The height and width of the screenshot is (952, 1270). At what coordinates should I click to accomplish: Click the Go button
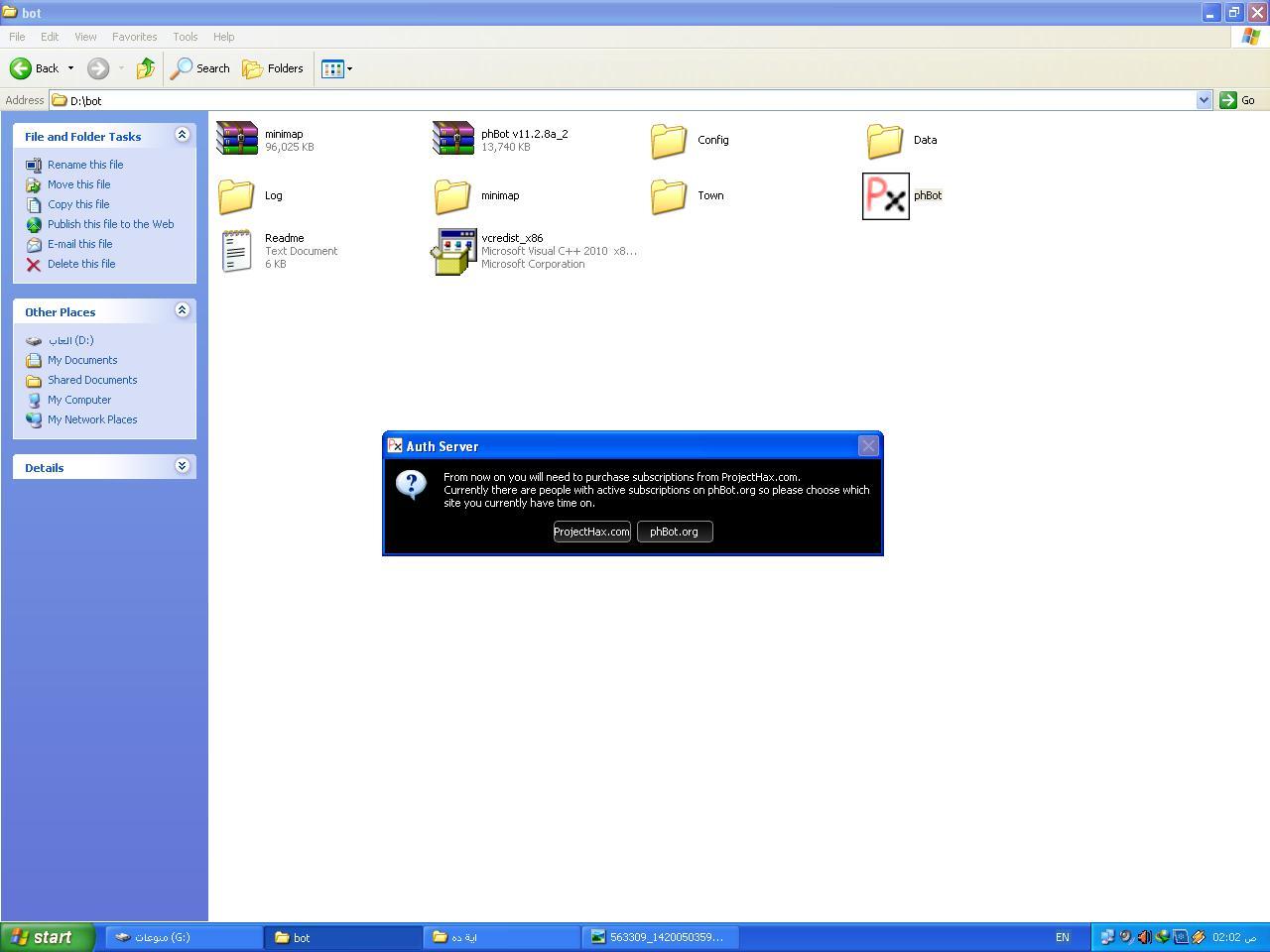1238,100
